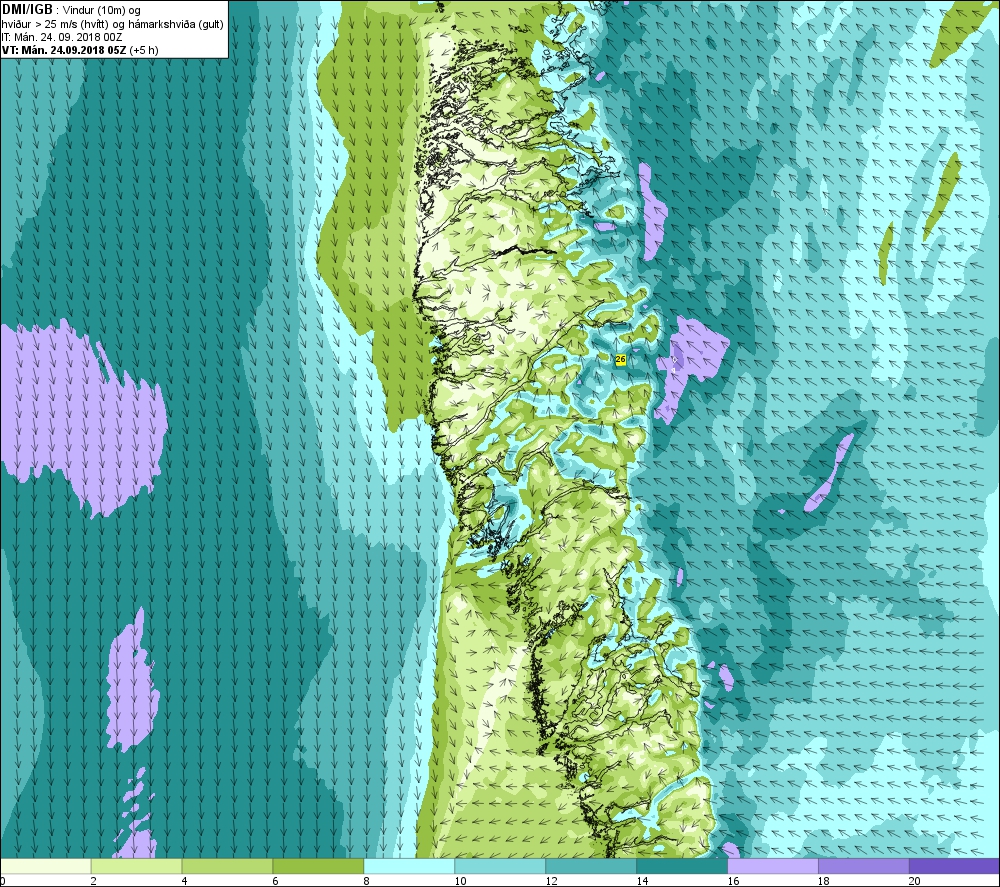
Task: Click the scale value 20
Action: coord(915,881)
